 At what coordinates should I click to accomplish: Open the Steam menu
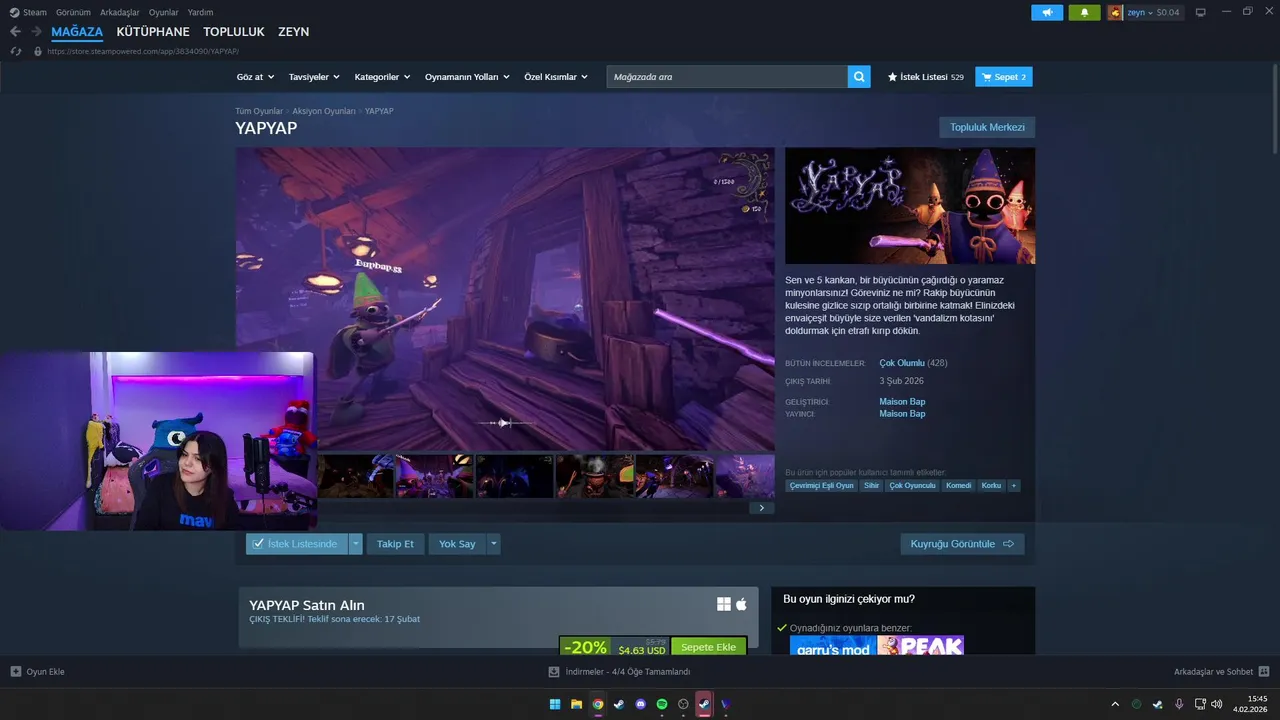pyautogui.click(x=35, y=12)
